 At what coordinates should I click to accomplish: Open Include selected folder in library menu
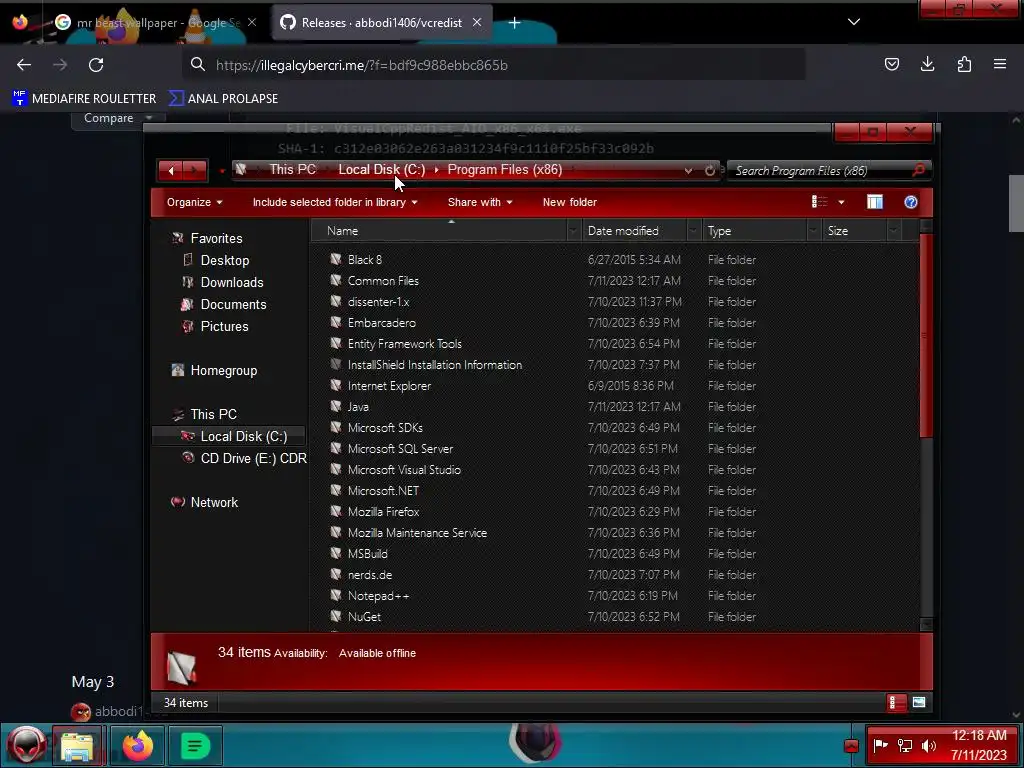(334, 202)
